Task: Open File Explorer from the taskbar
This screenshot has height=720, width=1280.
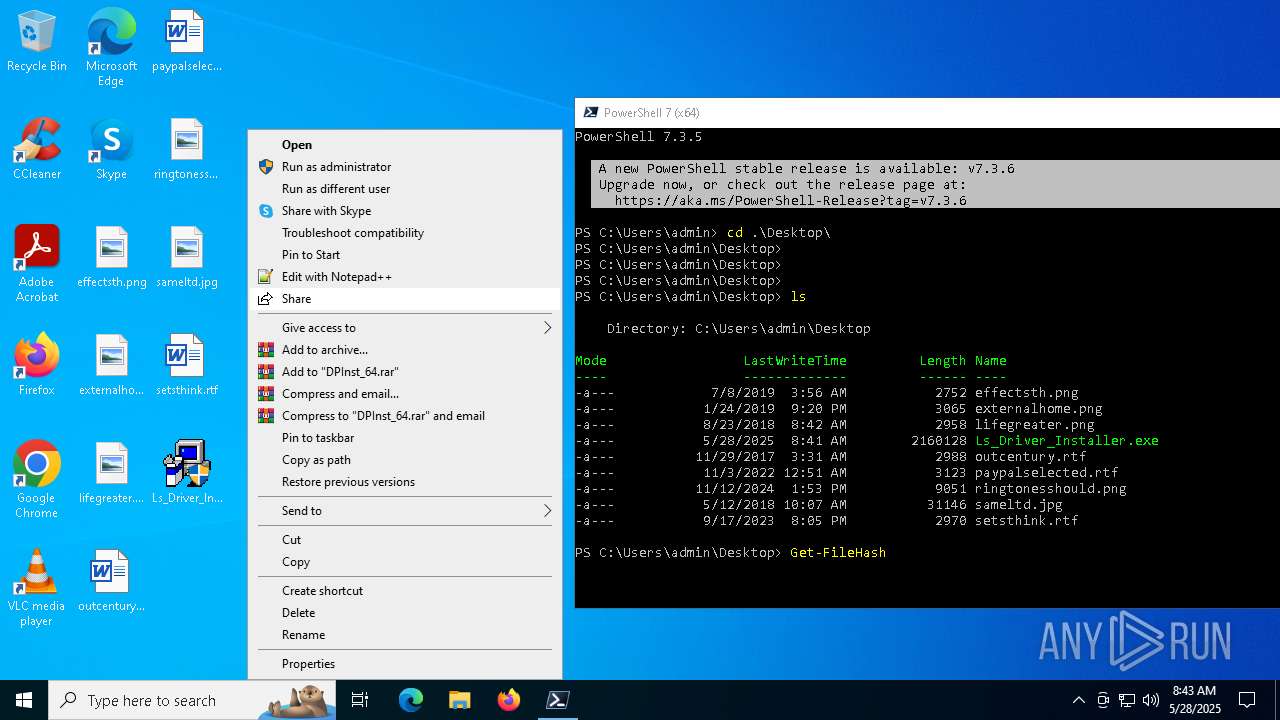Action: (x=460, y=700)
